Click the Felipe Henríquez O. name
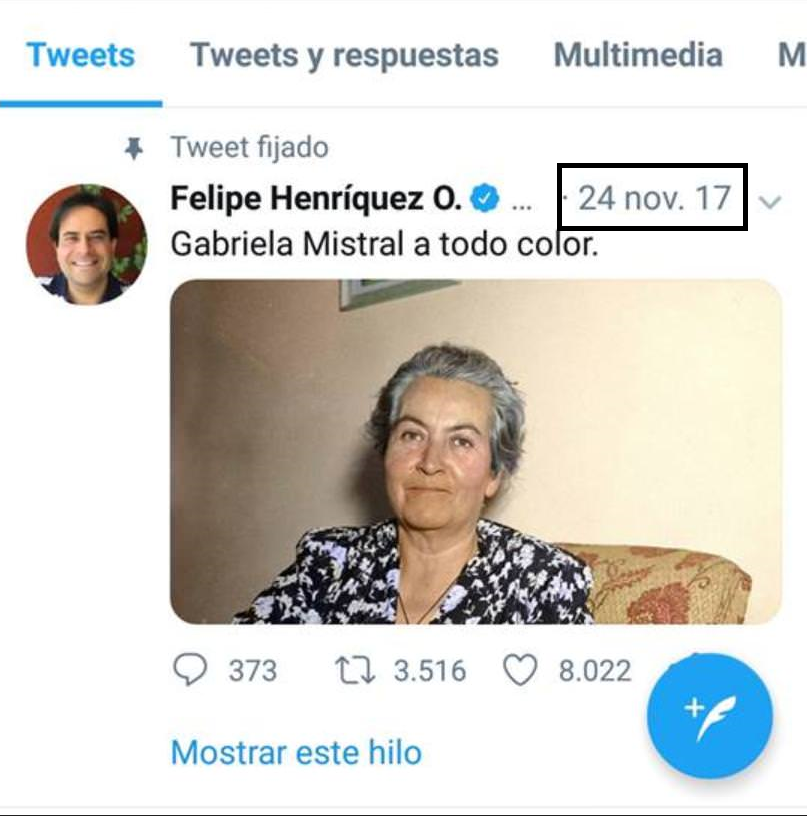Screen dimensions: 807x816 (316, 198)
